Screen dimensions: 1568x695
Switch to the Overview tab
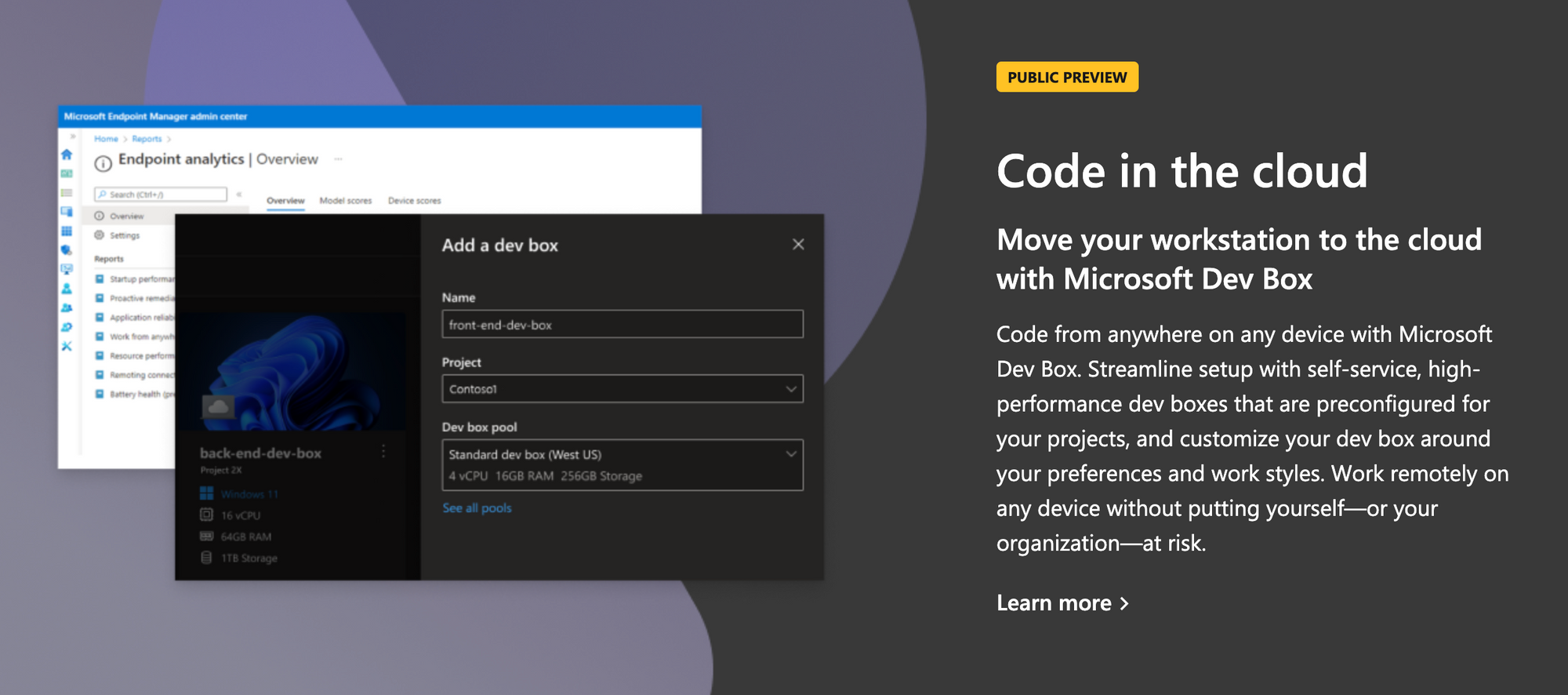click(285, 201)
